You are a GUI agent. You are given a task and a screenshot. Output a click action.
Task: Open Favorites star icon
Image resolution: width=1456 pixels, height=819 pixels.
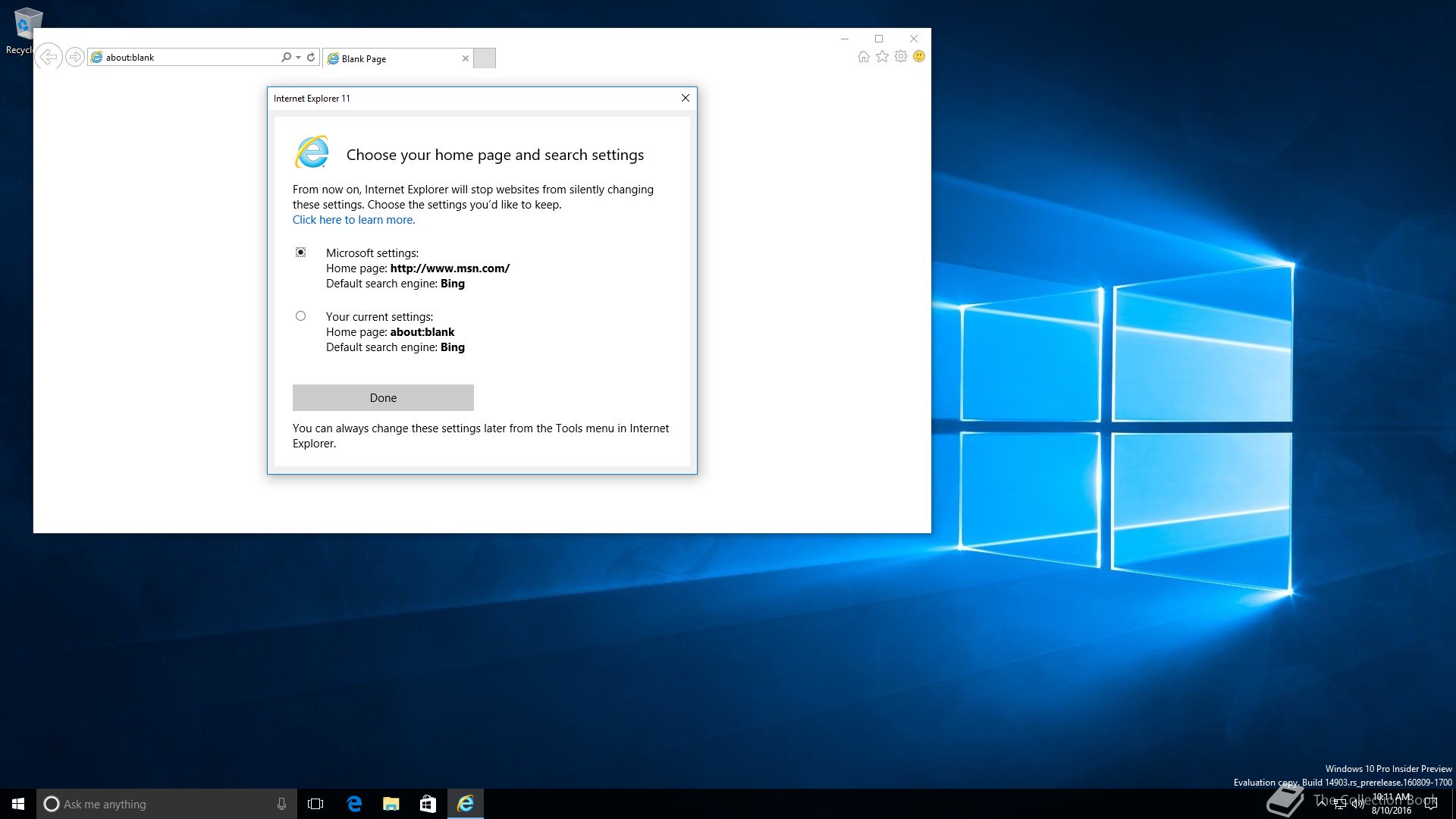pos(882,57)
